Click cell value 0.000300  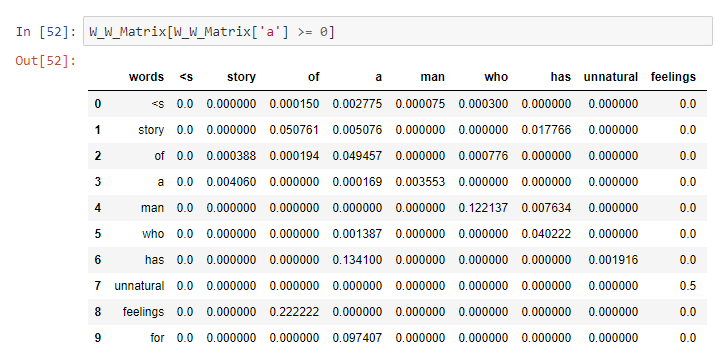point(483,104)
